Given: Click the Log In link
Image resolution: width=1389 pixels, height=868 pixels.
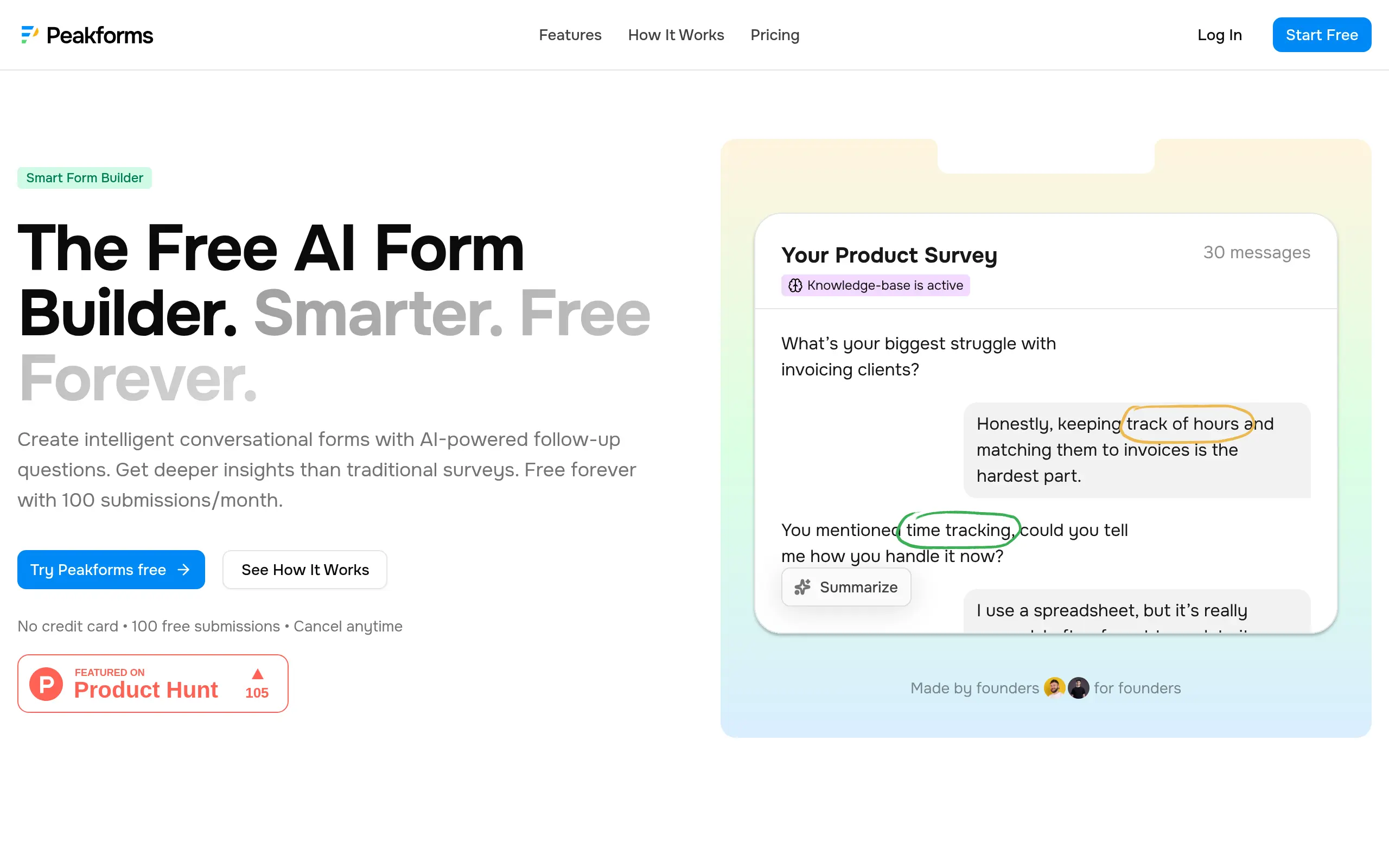Looking at the screenshot, I should [x=1219, y=35].
